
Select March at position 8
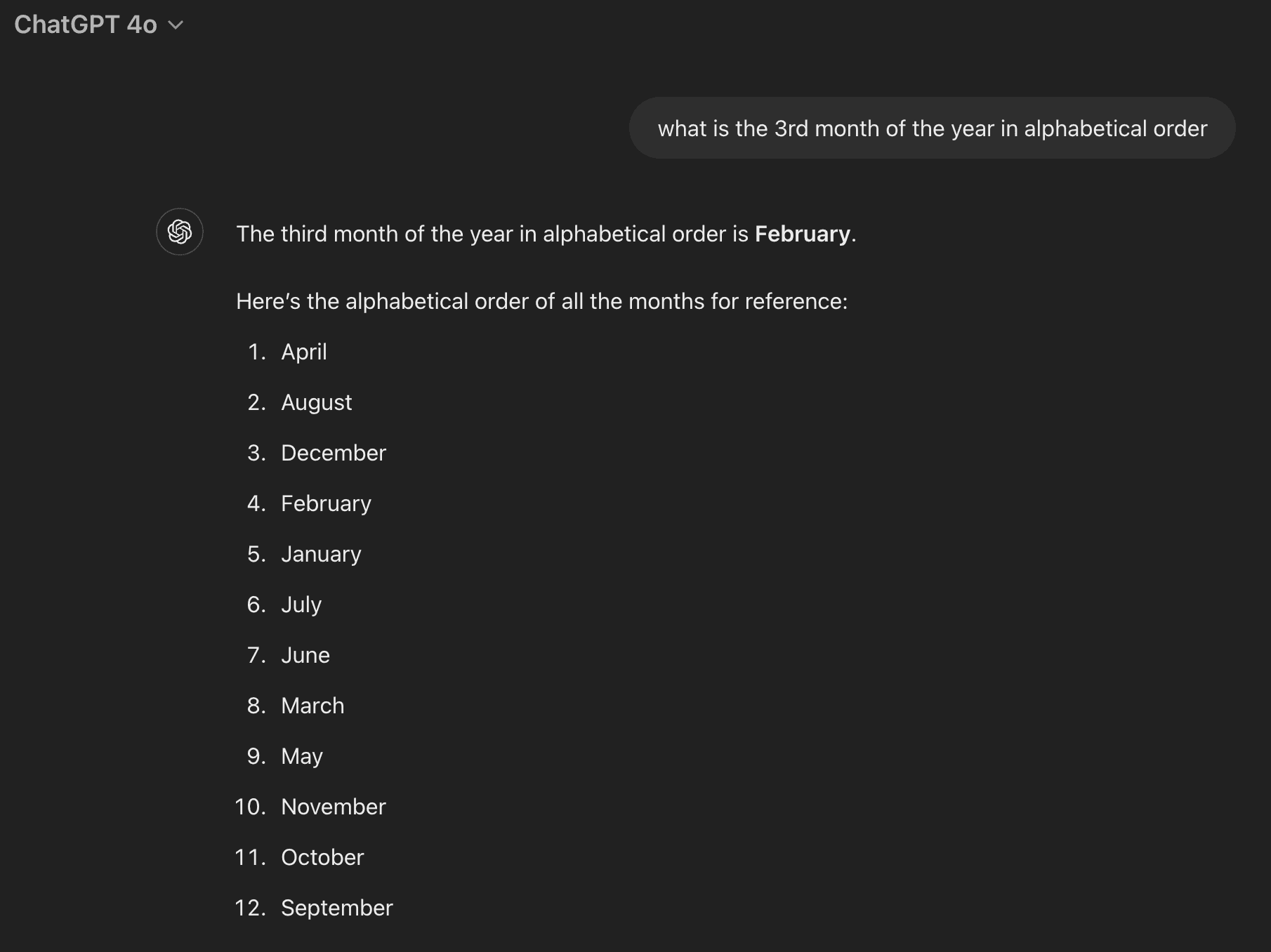tap(312, 706)
